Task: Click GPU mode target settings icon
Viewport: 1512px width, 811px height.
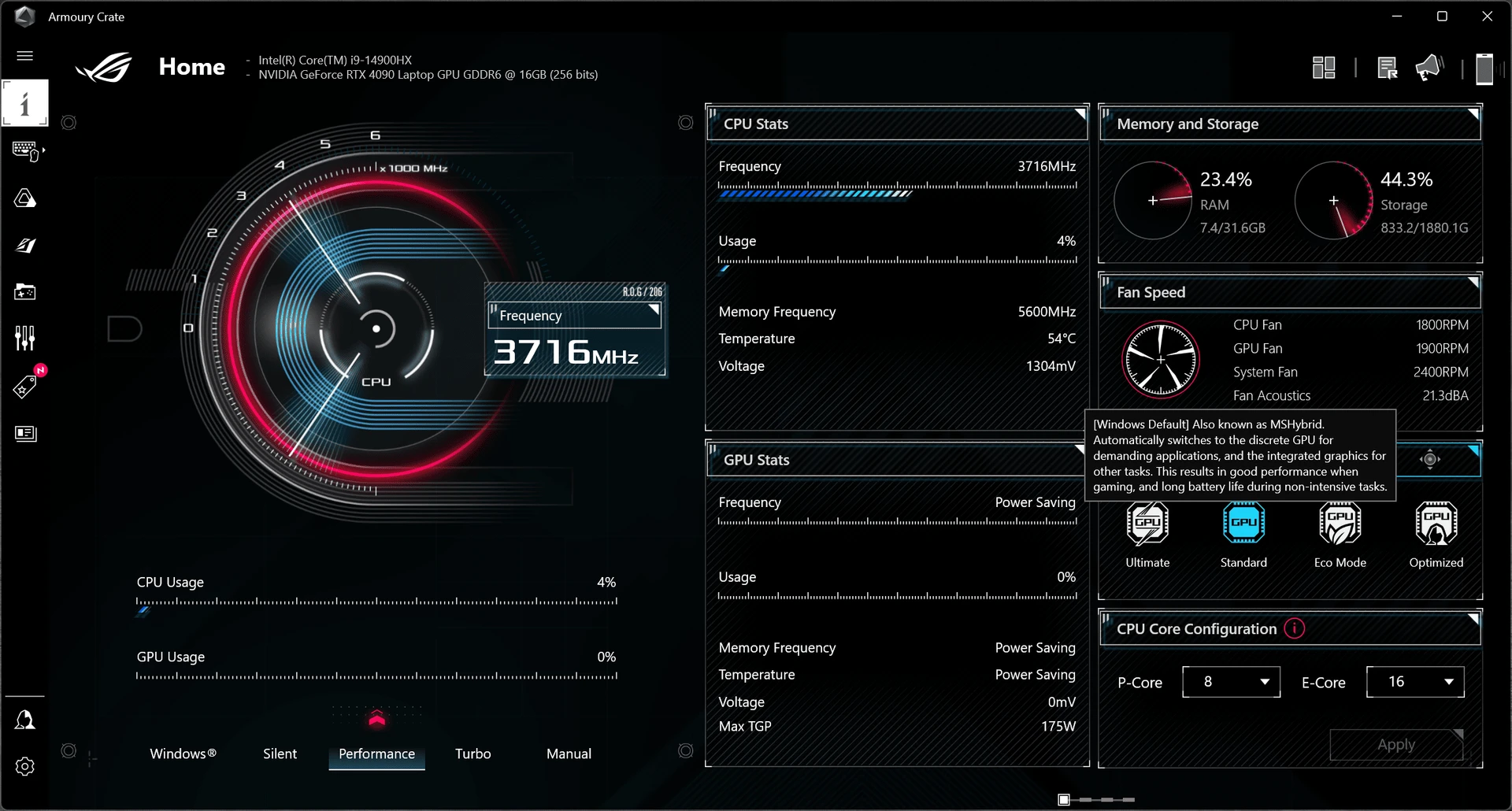Action: [x=1430, y=460]
